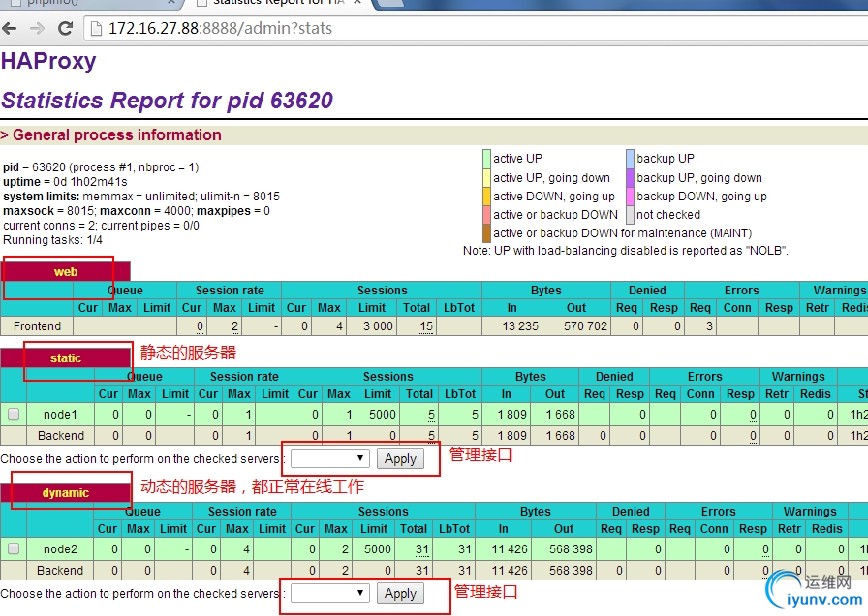Viewport: 868px width, 616px height.
Task: Click the LbTot column header in dynamic table
Action: 454,529
